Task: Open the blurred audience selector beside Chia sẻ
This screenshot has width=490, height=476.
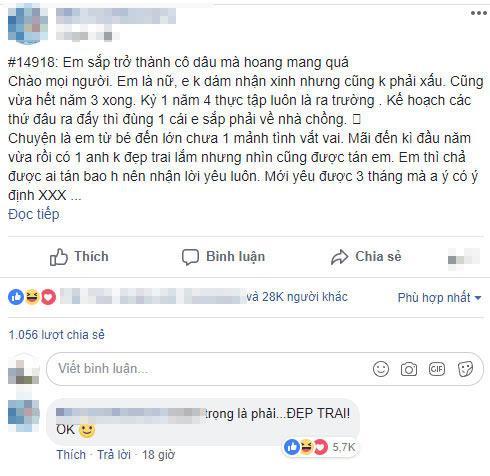Action: point(464,257)
